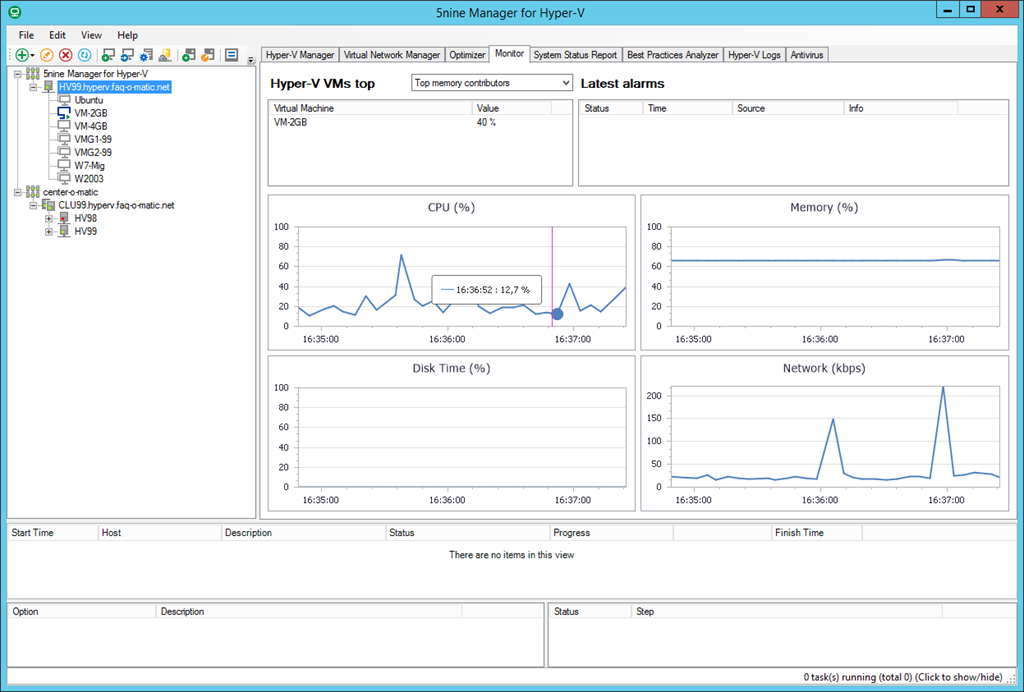Image resolution: width=1024 pixels, height=692 pixels.
Task: Click the monitor with blue arrow import icon
Action: 127,55
